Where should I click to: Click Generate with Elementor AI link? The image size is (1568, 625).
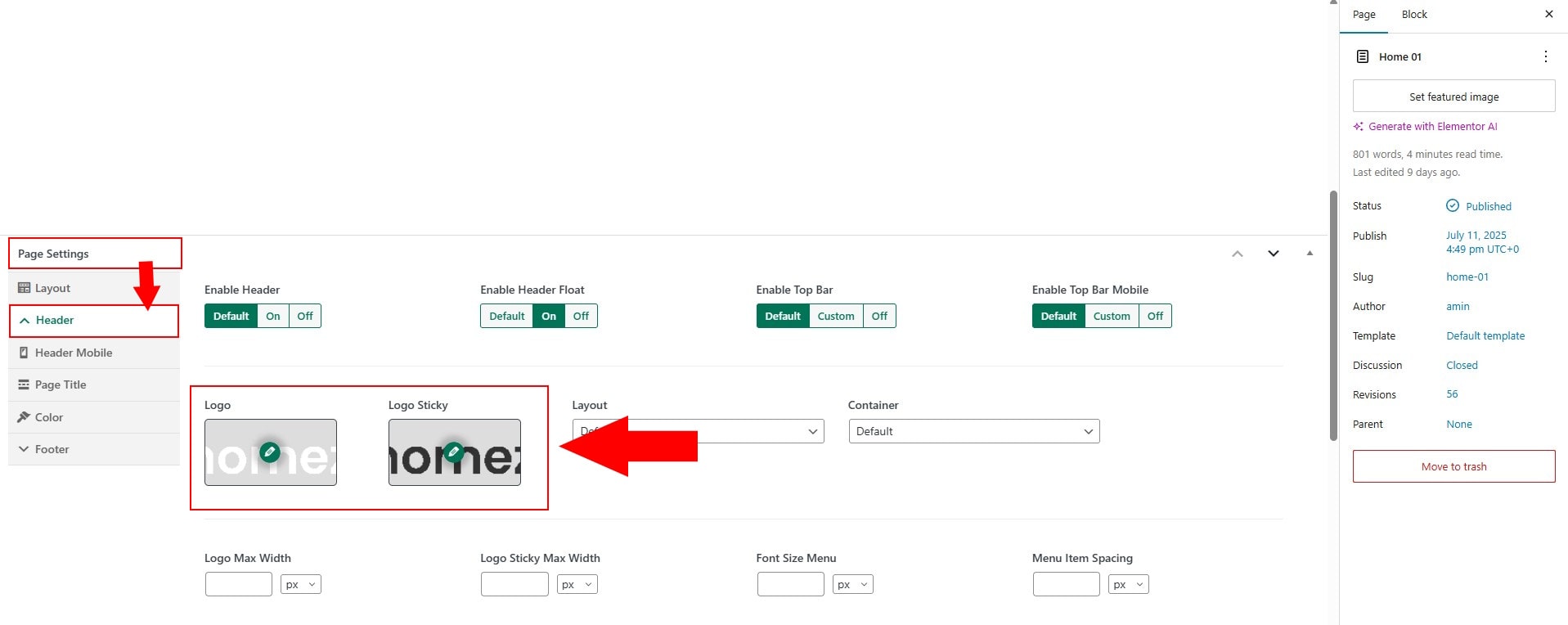(x=1432, y=126)
